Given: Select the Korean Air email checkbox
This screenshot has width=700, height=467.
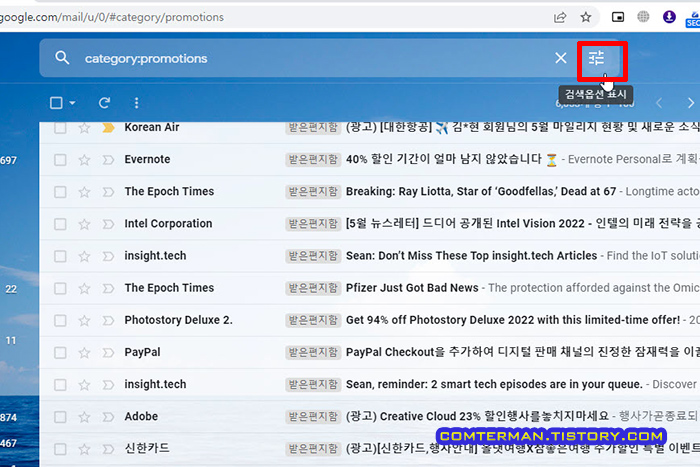Looking at the screenshot, I should [x=60, y=128].
